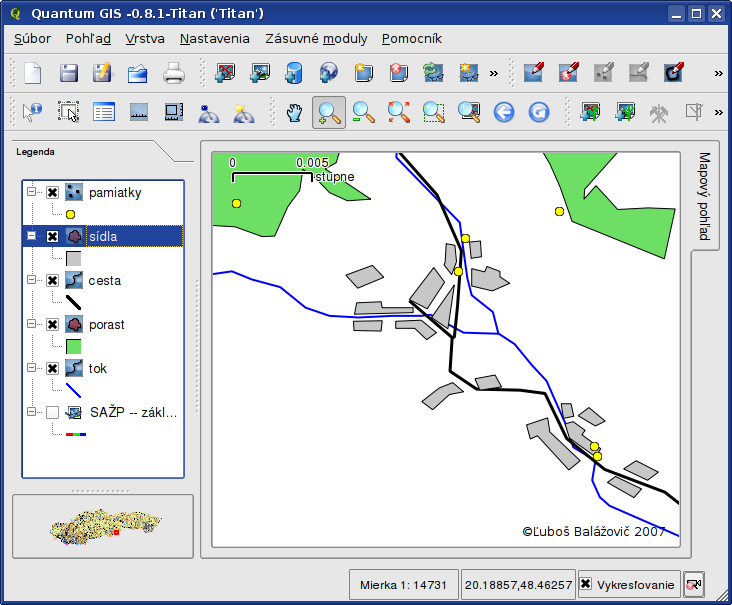The height and width of the screenshot is (605, 732).
Task: Toggle the Vykresľovanie render checkbox
Action: point(586,584)
